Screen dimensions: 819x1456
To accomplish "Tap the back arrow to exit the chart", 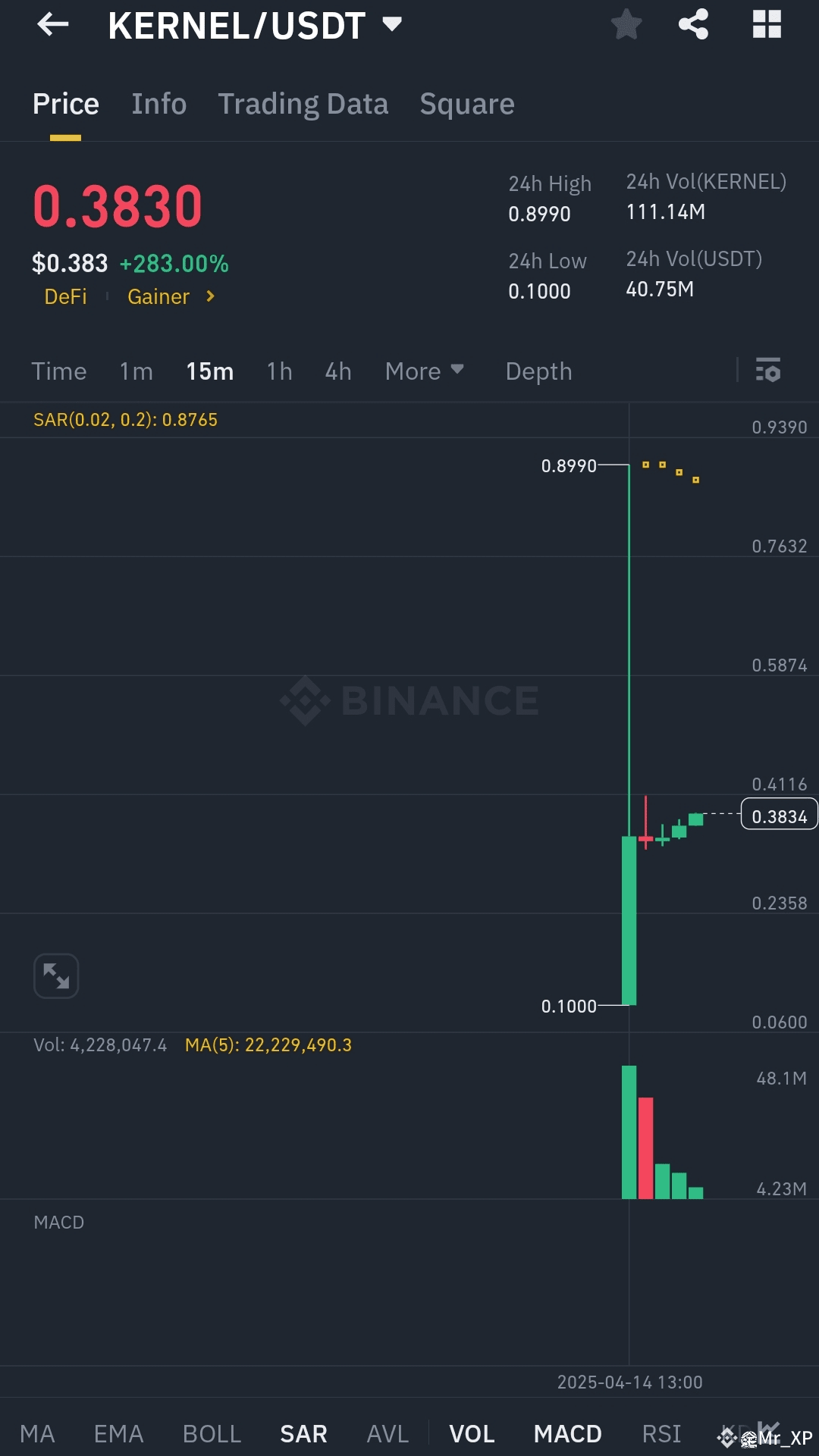I will (x=52, y=24).
